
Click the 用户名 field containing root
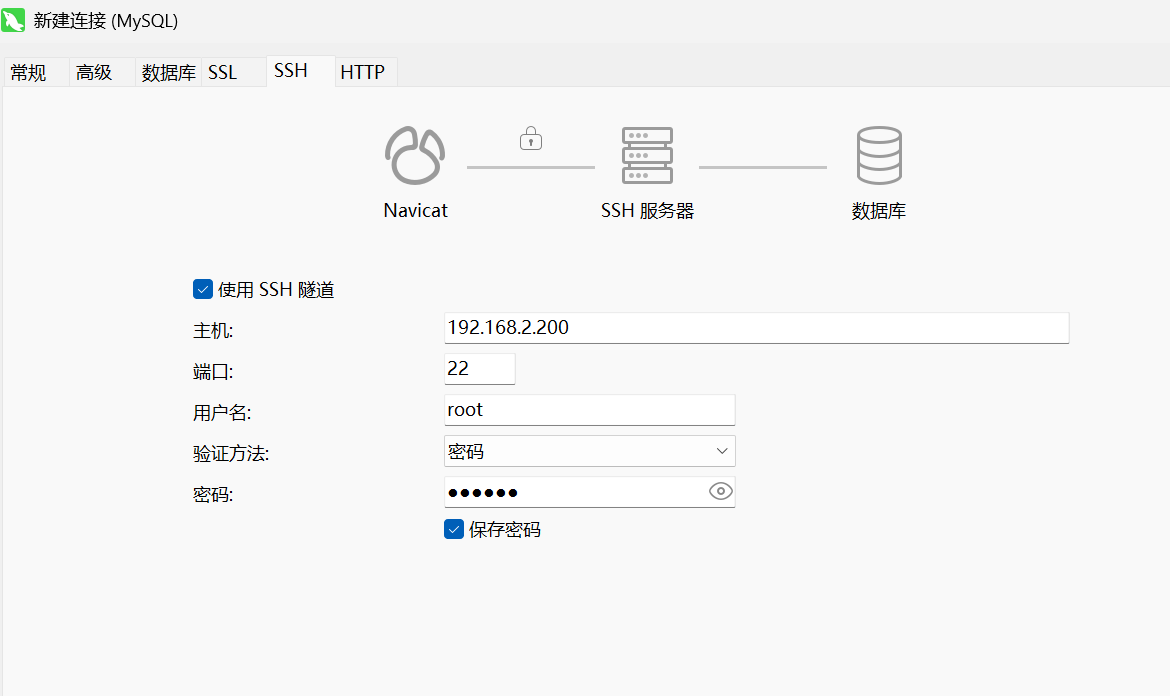589,410
